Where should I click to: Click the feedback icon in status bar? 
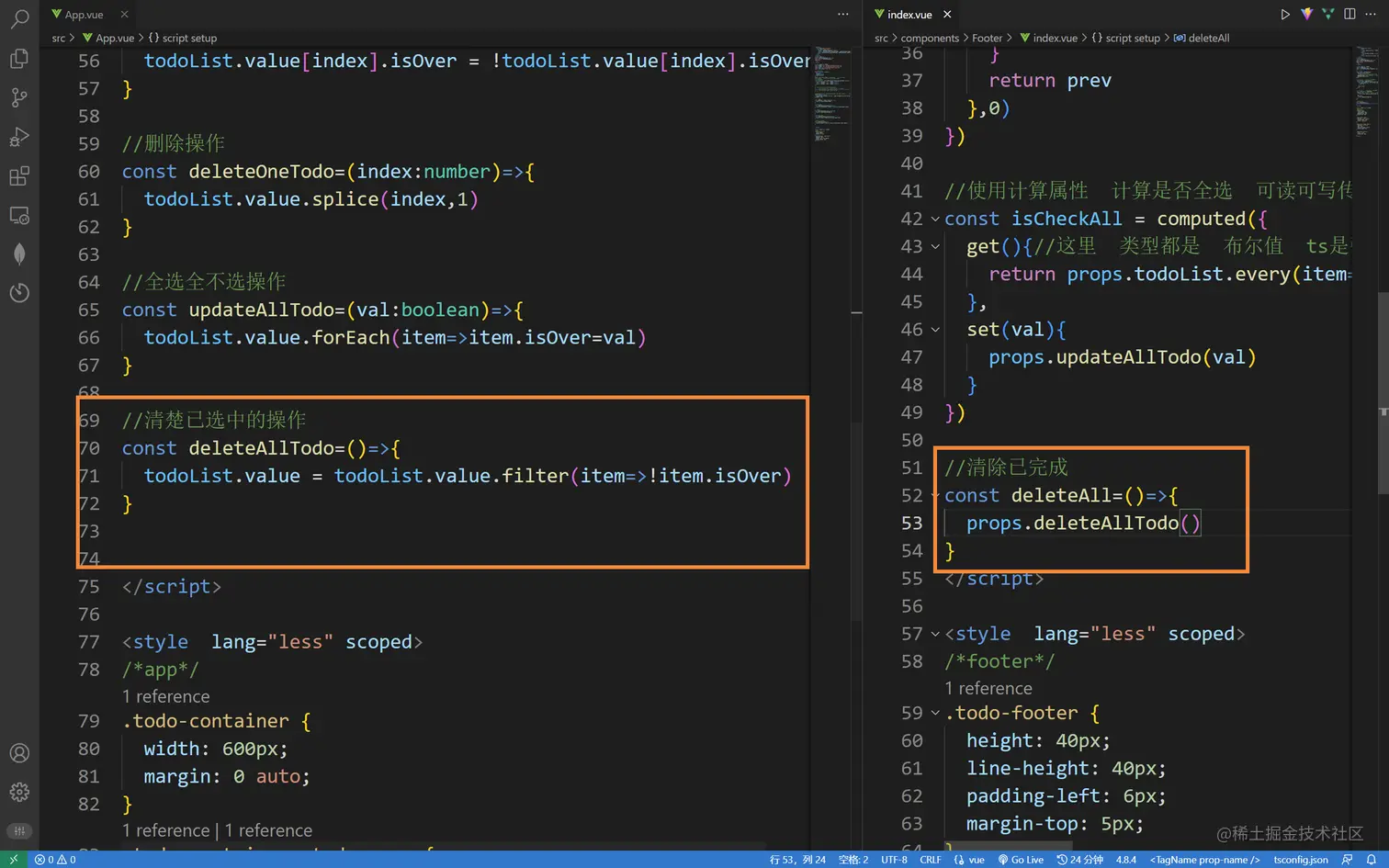click(1347, 860)
